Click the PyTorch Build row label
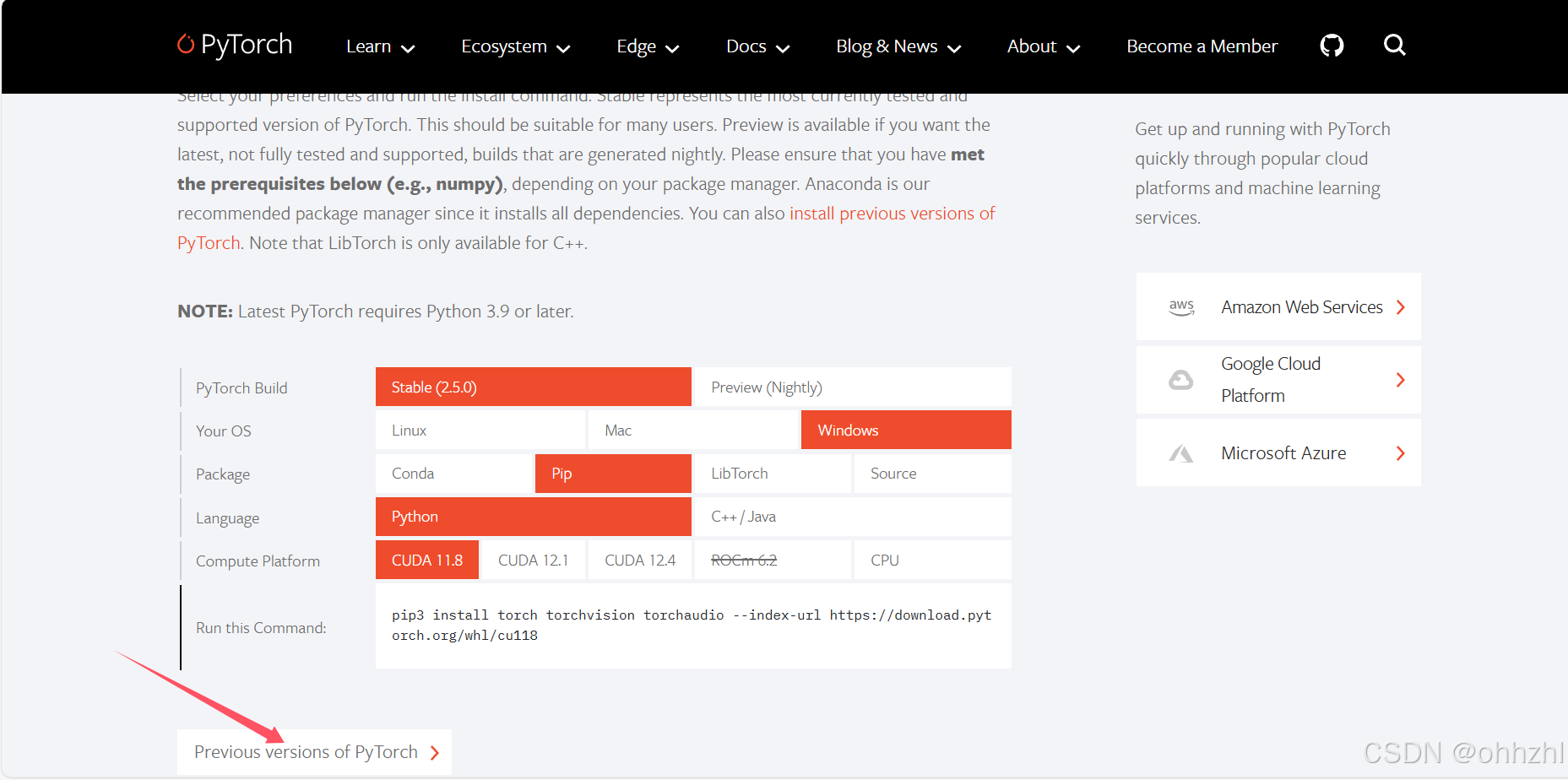 pos(241,388)
